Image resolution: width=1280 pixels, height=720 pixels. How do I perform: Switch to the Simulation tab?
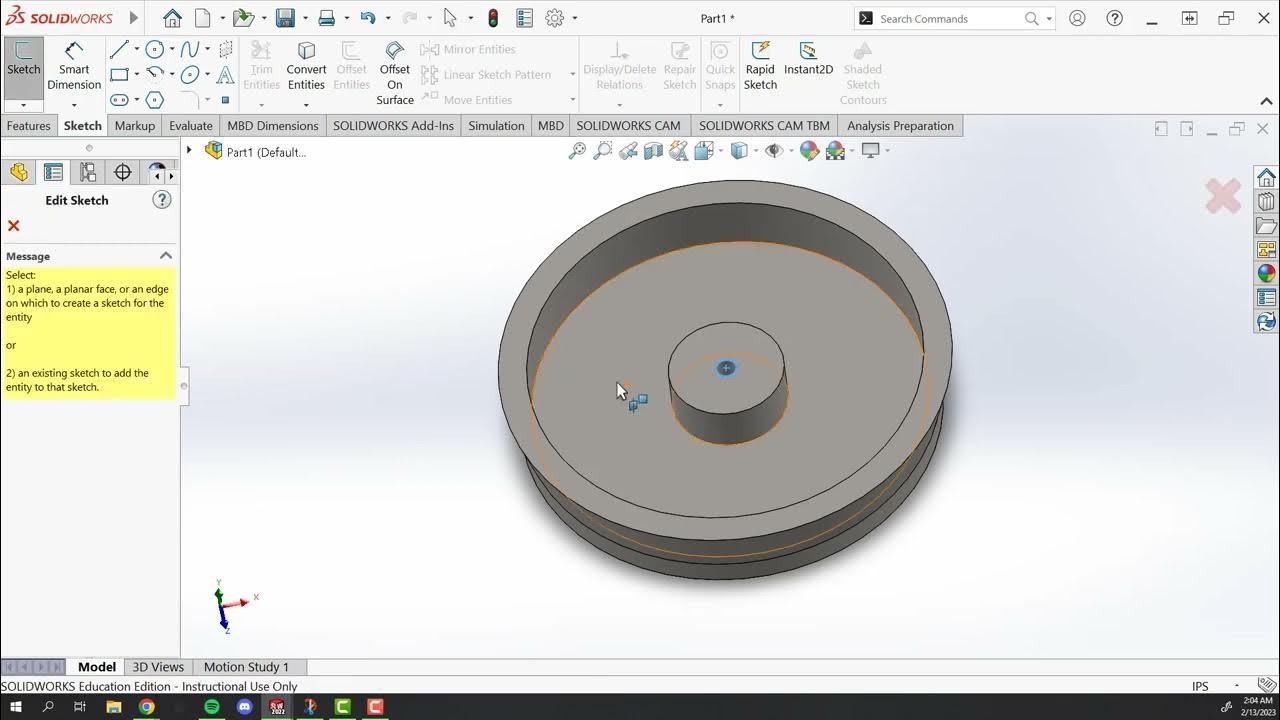[496, 126]
